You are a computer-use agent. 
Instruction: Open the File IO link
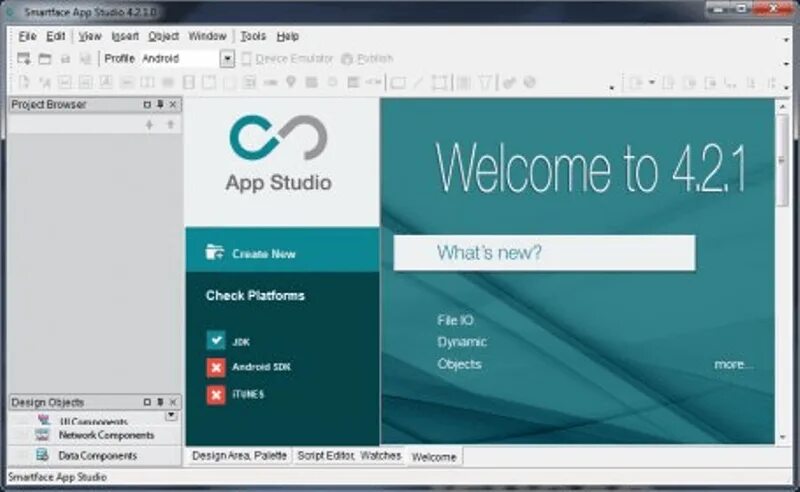tap(455, 320)
